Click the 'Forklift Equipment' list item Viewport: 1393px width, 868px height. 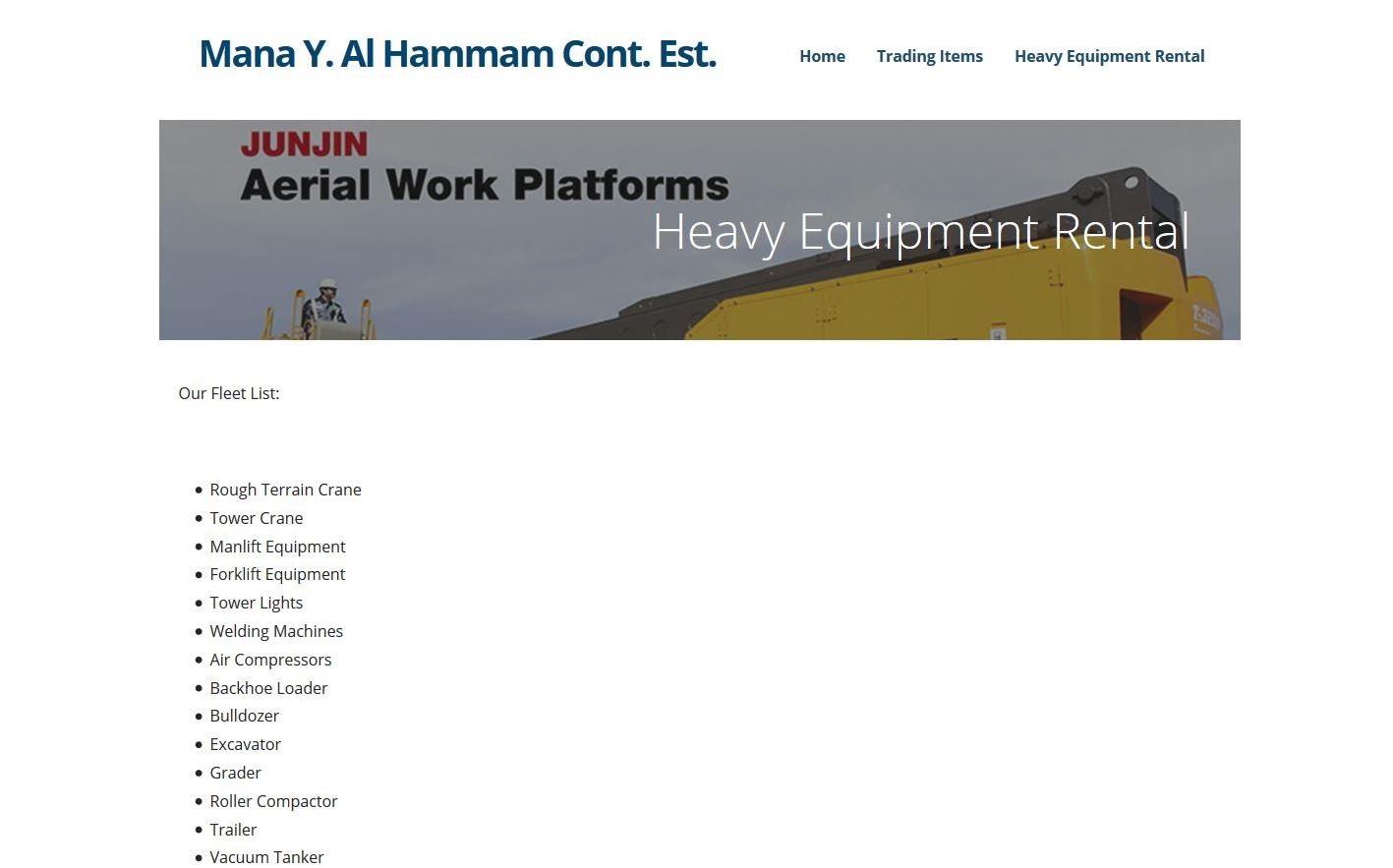[277, 574]
